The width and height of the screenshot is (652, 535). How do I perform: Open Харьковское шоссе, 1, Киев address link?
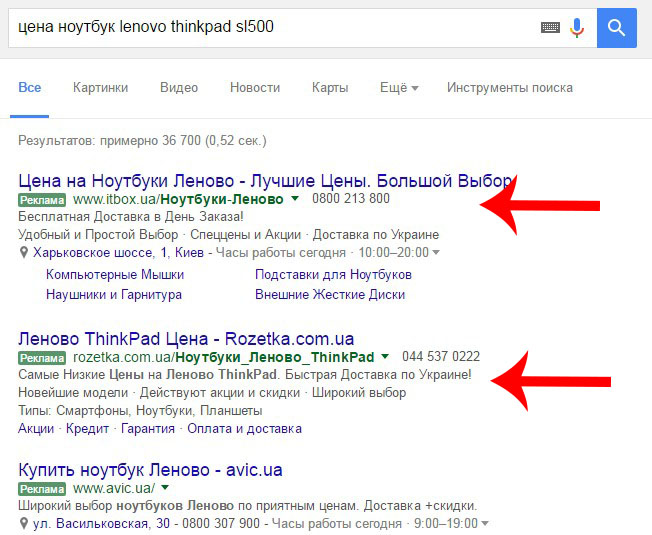119,252
